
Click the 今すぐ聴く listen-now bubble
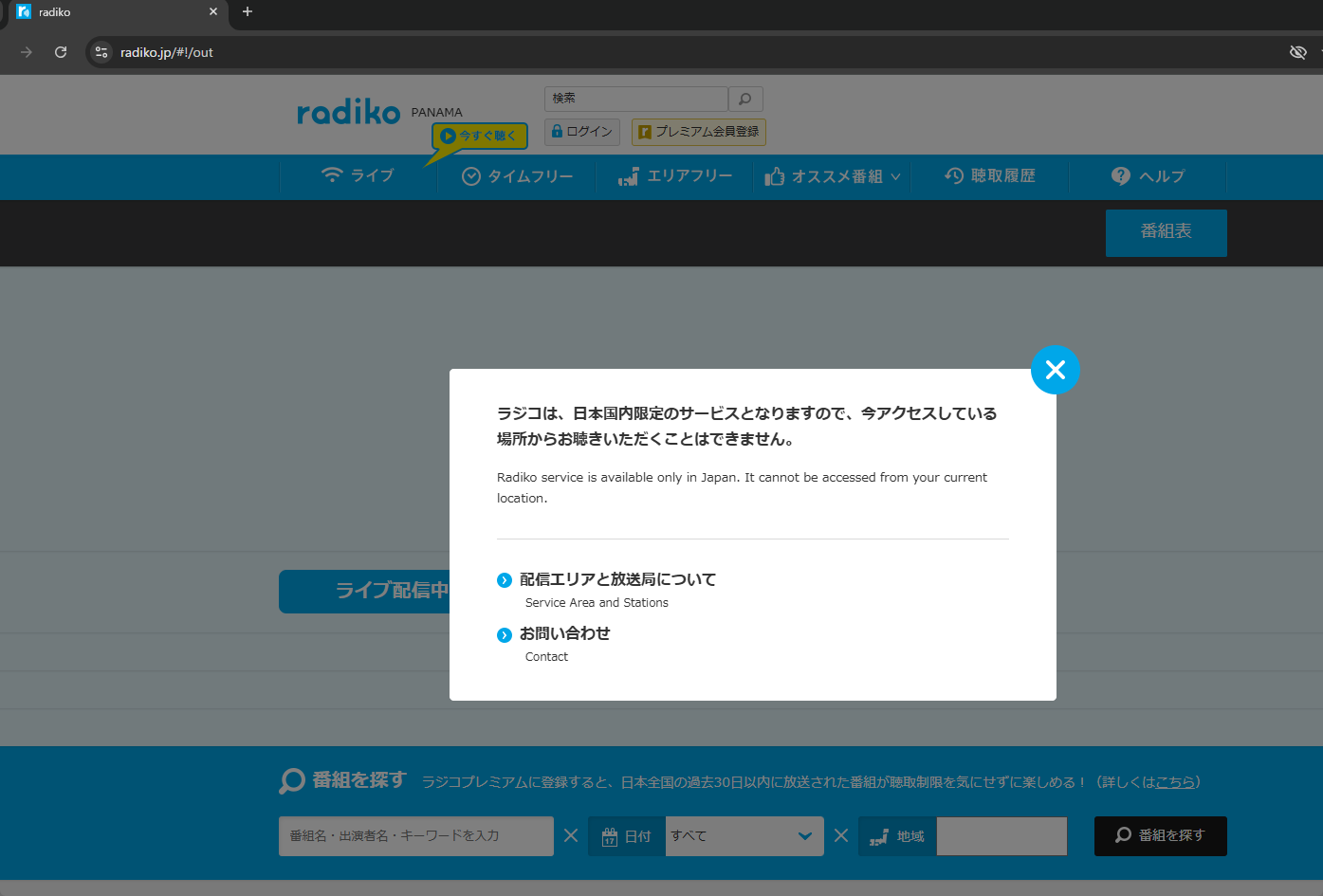(480, 136)
